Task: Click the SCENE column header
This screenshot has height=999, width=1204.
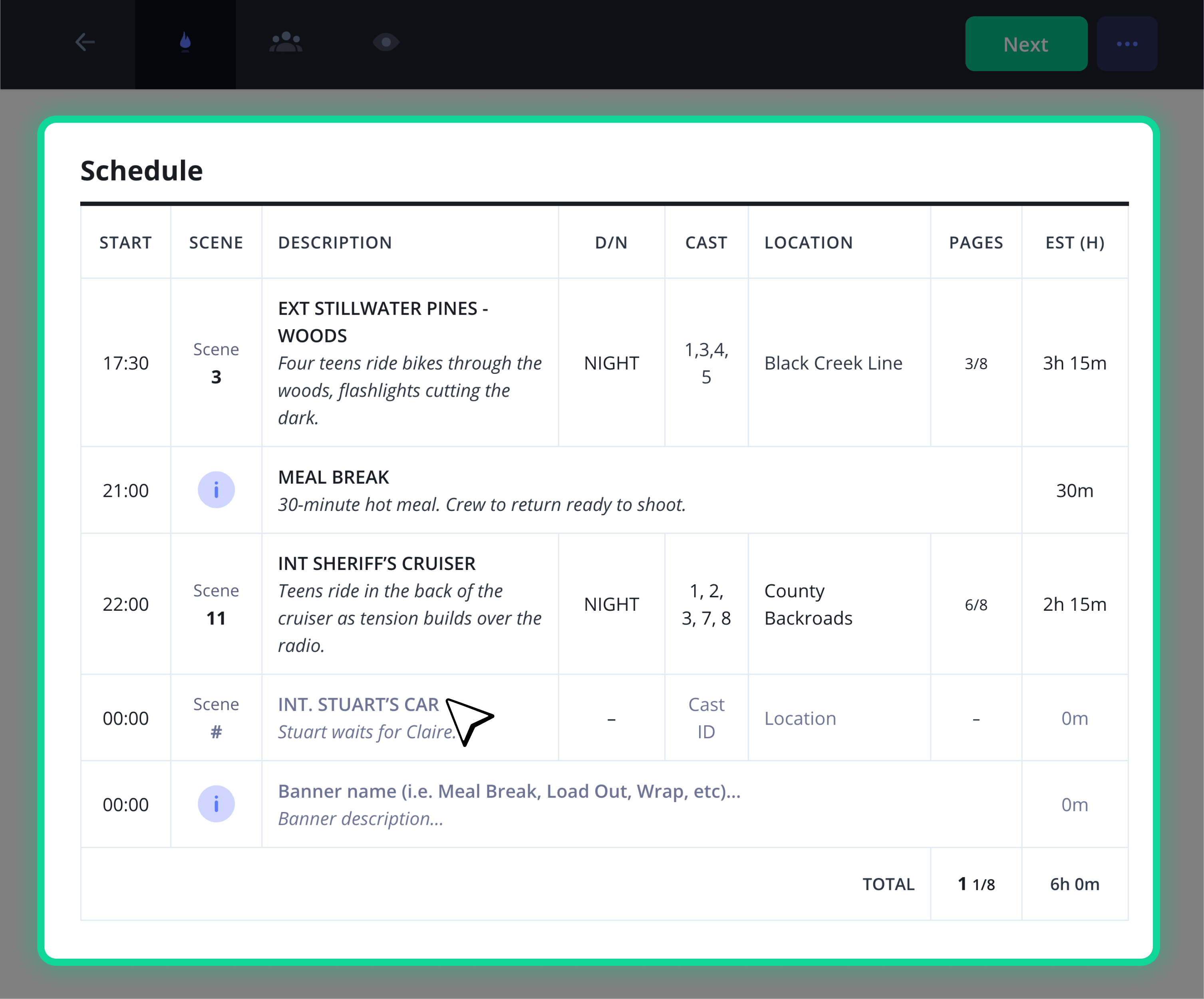Action: coord(216,242)
